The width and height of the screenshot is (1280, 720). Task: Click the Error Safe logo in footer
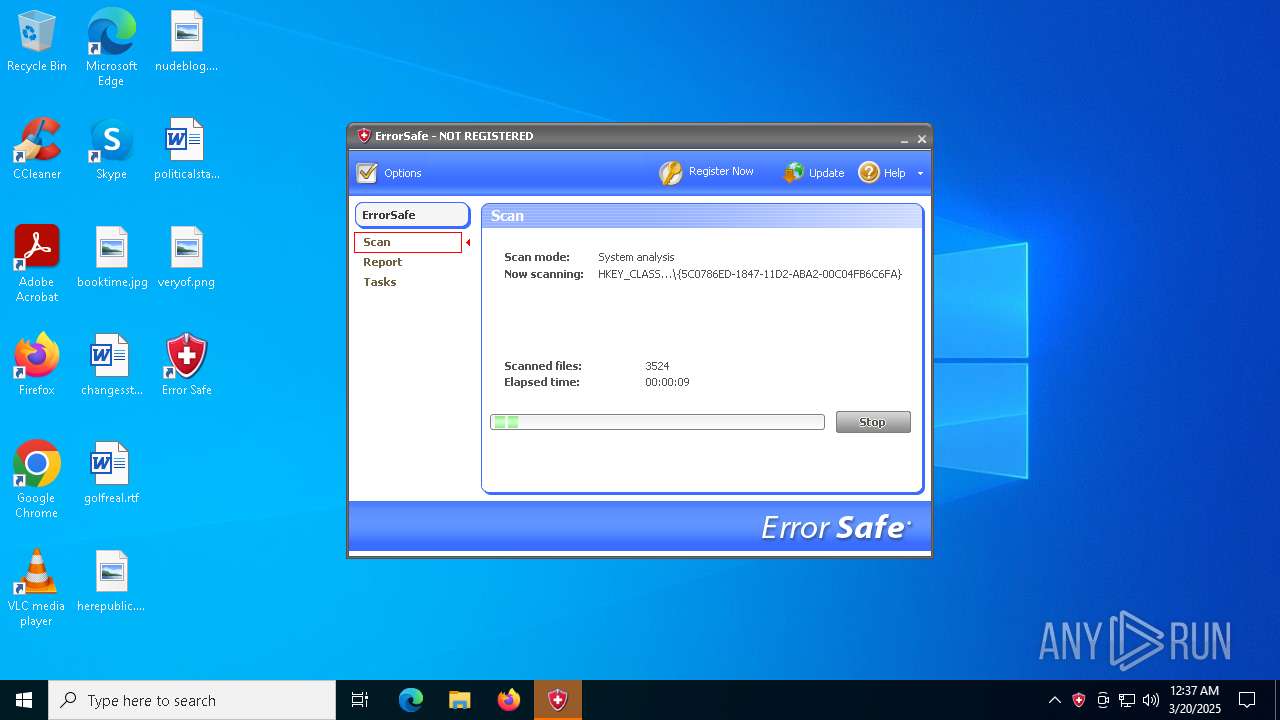pyautogui.click(x=836, y=527)
